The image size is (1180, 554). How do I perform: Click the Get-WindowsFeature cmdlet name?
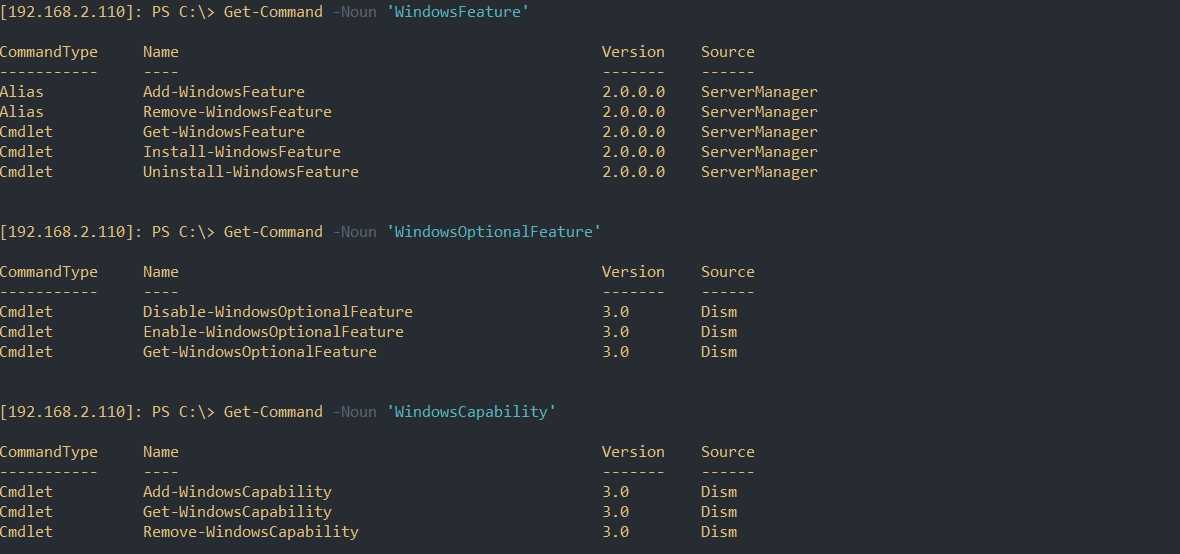[223, 132]
